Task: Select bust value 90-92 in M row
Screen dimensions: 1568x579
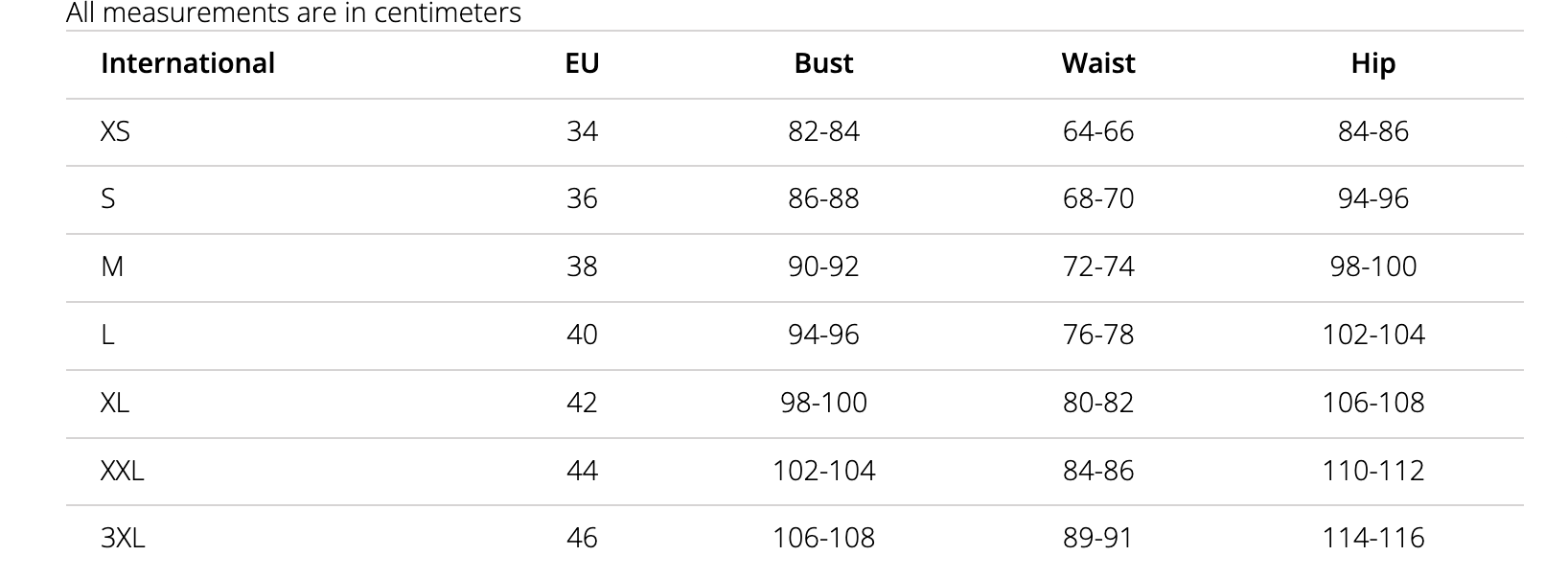Action: click(823, 266)
